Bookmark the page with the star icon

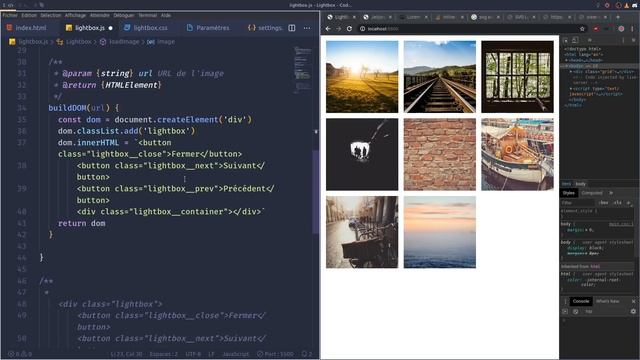(x=582, y=29)
